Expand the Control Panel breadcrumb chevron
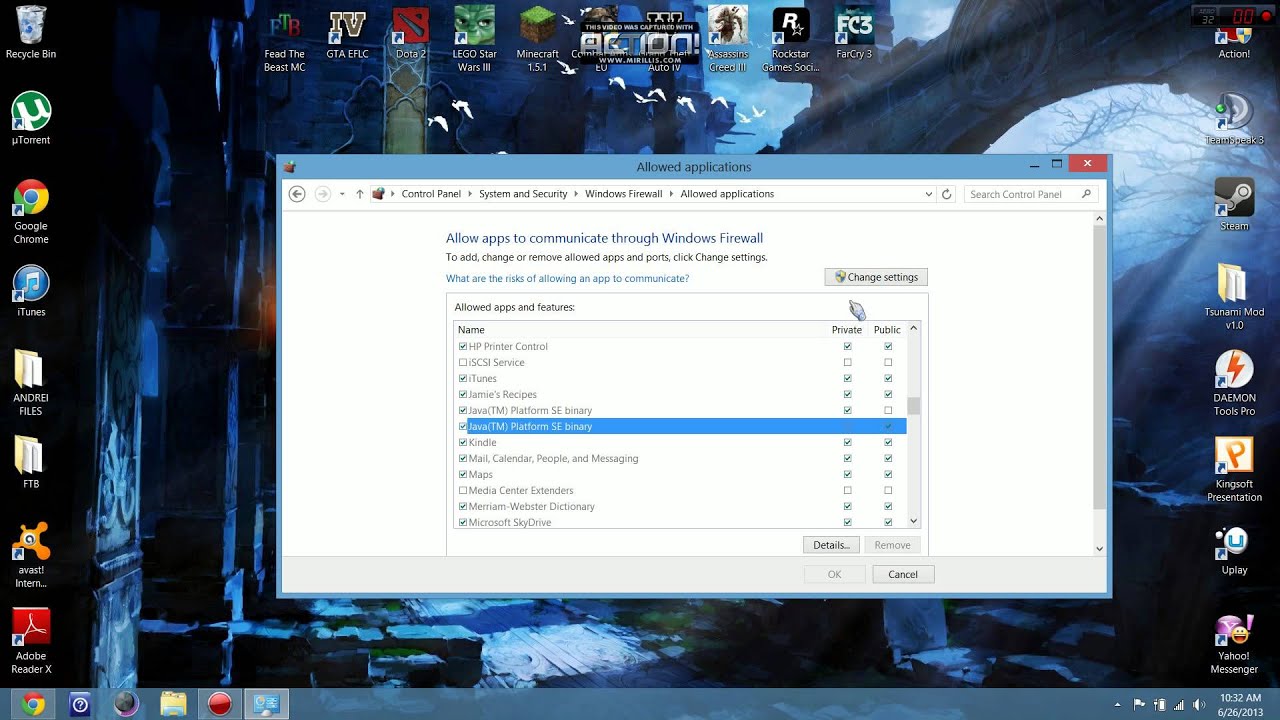The height and width of the screenshot is (720, 1280). pyautogui.click(x=470, y=194)
